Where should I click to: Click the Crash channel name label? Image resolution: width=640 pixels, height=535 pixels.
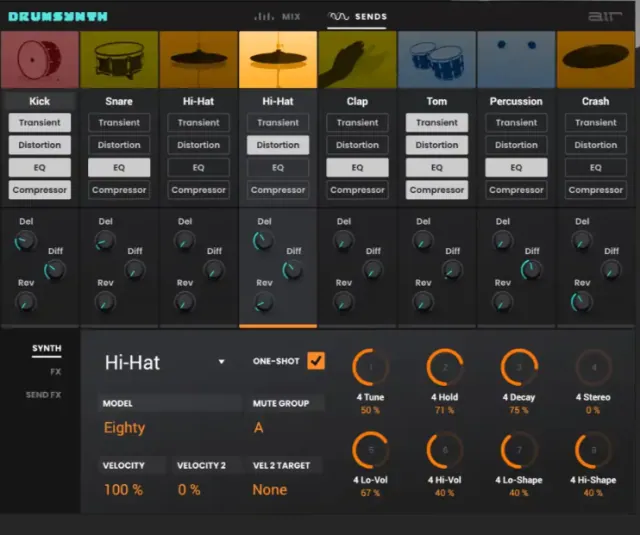pos(596,101)
